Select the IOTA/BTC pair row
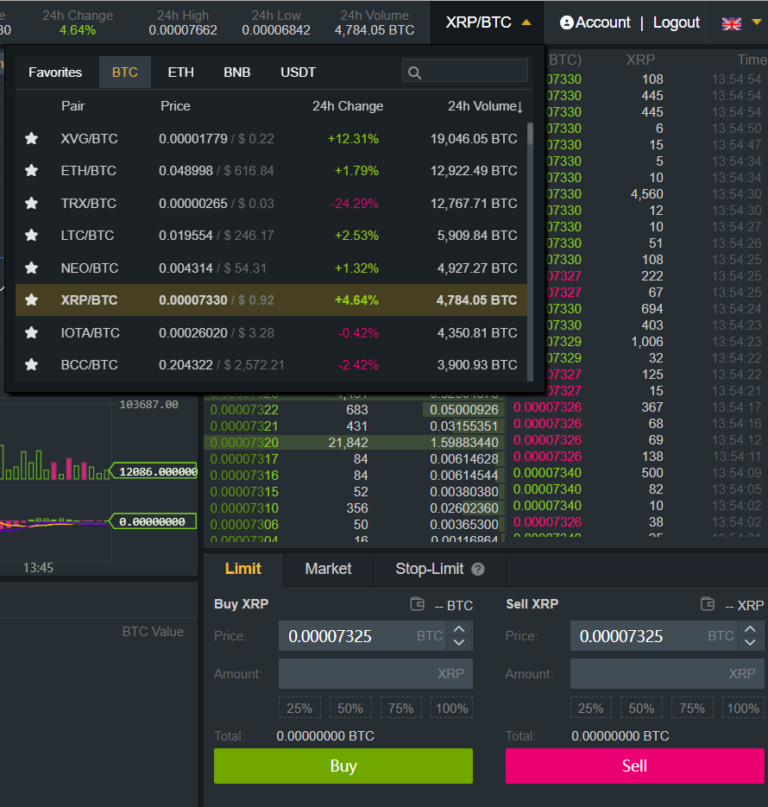The width and height of the screenshot is (768, 807). point(271,333)
